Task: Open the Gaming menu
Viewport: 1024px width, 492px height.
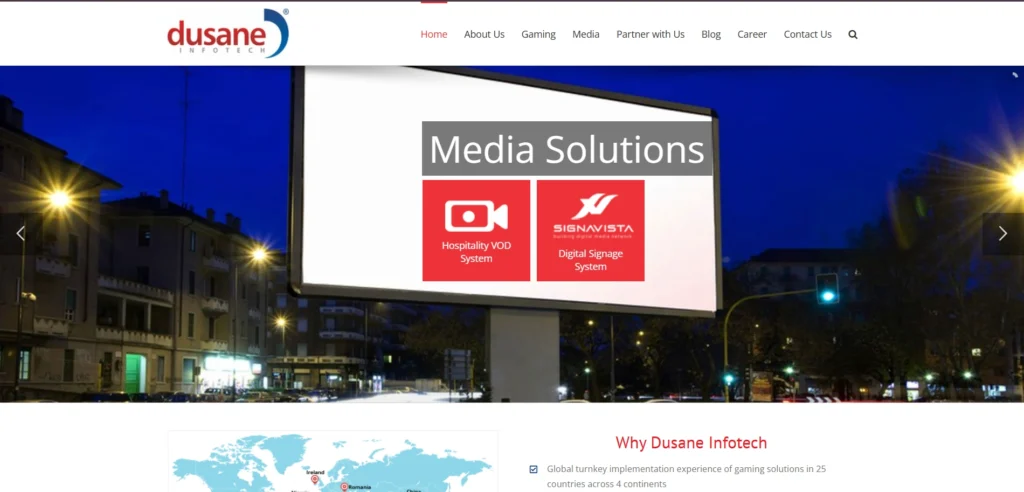Action: coord(538,35)
